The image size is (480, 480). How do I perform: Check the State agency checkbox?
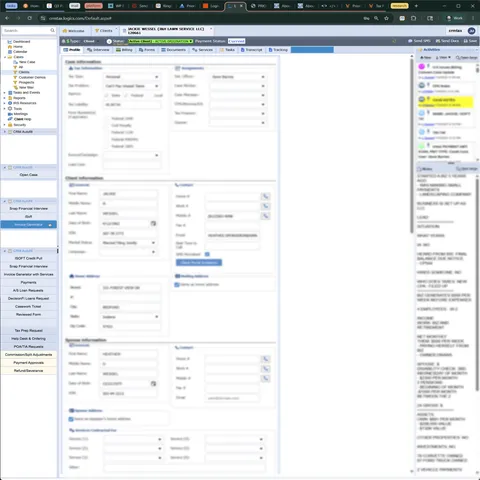coord(106,95)
